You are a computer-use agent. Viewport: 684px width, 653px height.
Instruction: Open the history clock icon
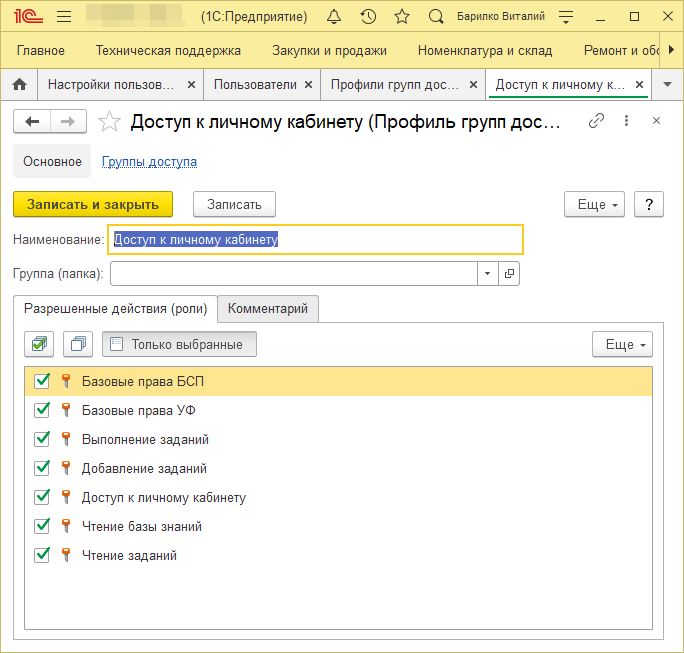(368, 17)
